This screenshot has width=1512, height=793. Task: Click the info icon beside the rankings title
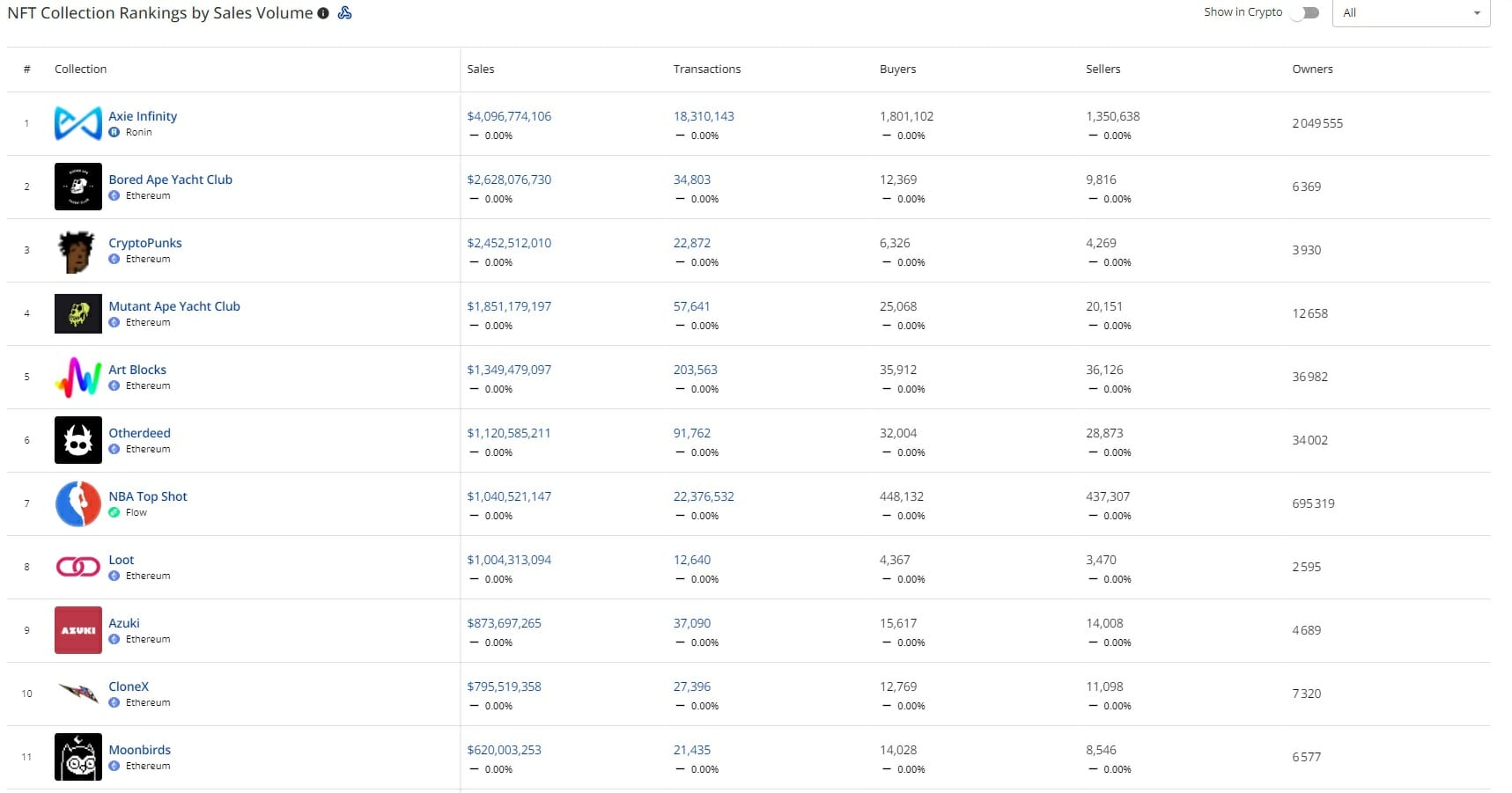click(x=323, y=13)
